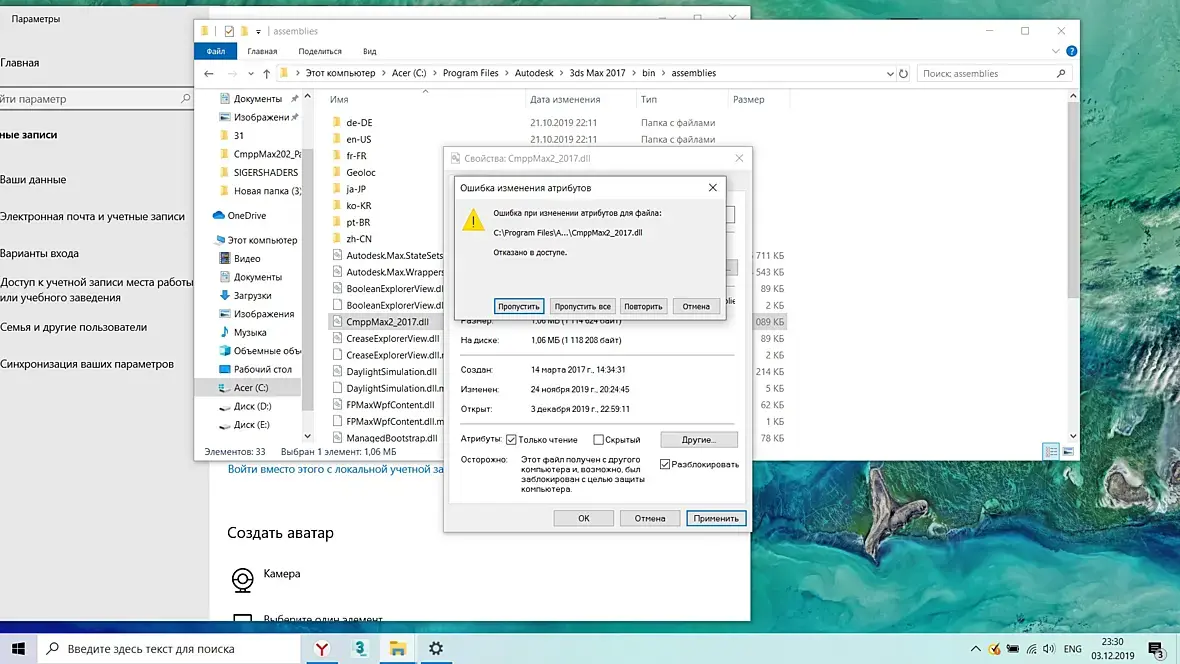This screenshot has width=1180, height=664.
Task: Open the recent locations dropdown arrow
Action: coord(251,74)
